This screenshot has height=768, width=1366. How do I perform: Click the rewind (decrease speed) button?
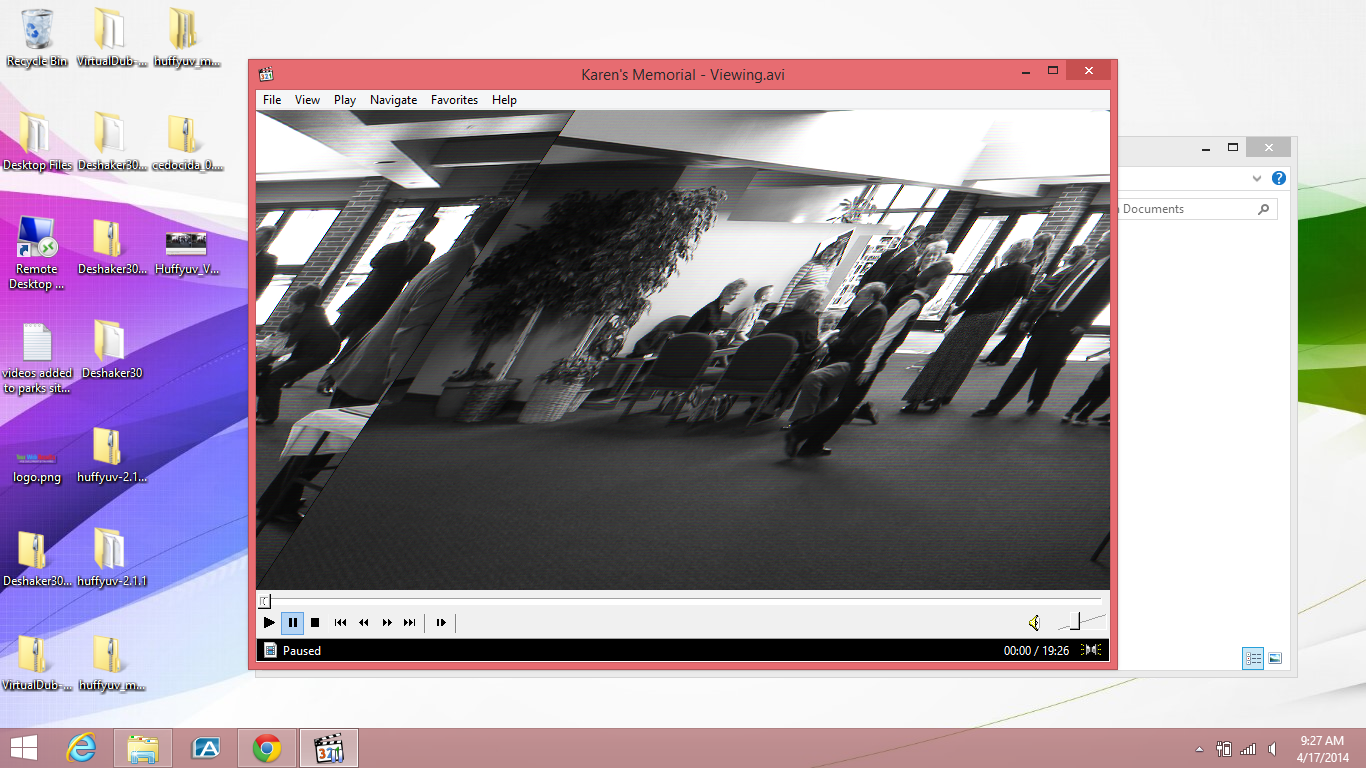[364, 622]
